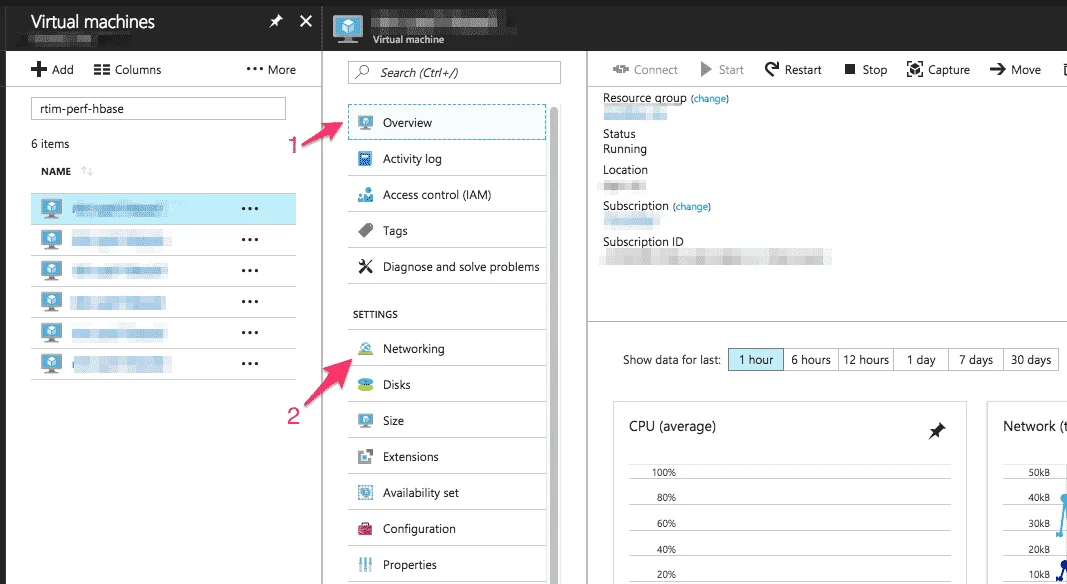Screen dimensions: 1067x584
Task: Click the Add plus icon
Action: pos(39,69)
